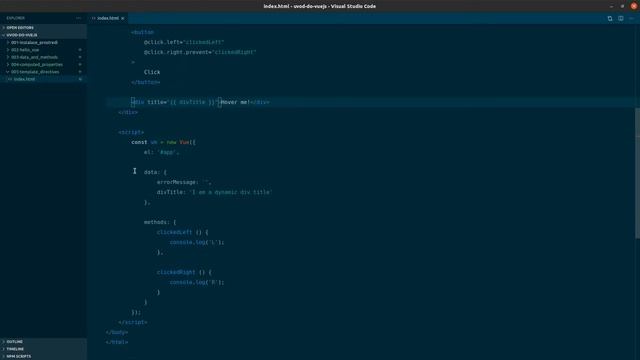
Task: Click the @click.right.prevent attribute line
Action: coord(200,52)
